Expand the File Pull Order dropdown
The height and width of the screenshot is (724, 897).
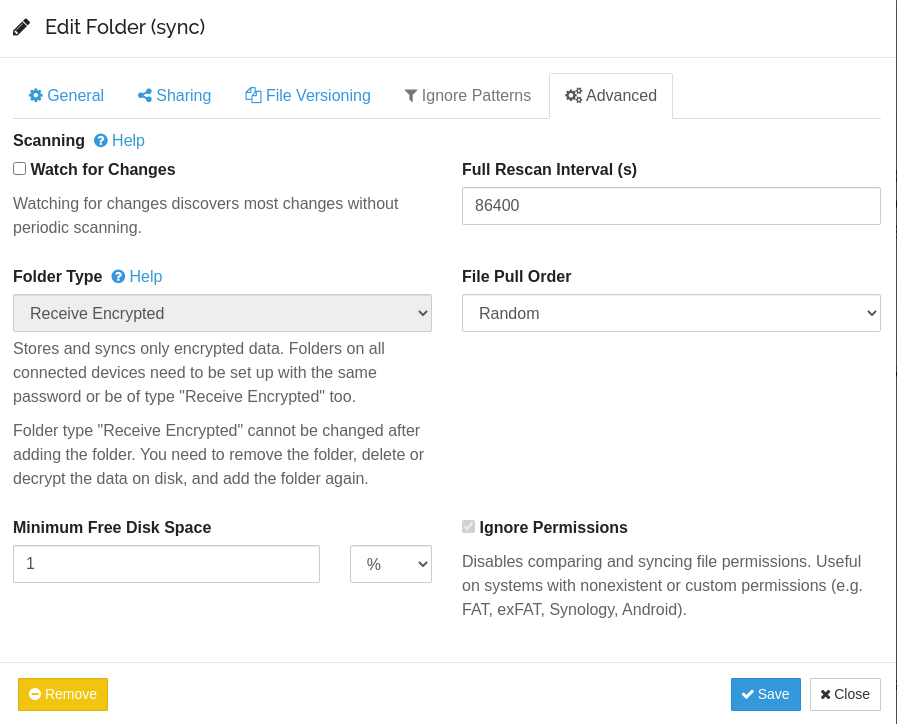[x=671, y=313]
